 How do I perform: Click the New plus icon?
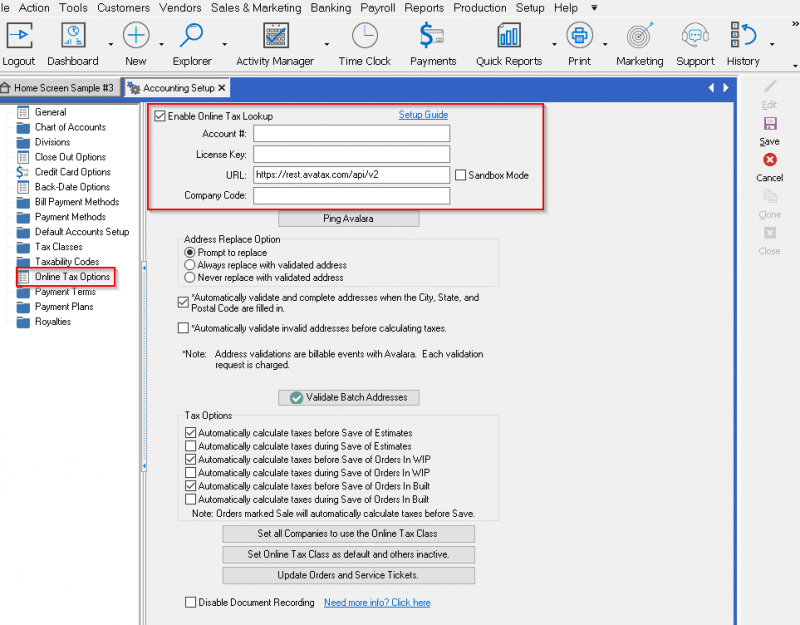click(x=136, y=36)
